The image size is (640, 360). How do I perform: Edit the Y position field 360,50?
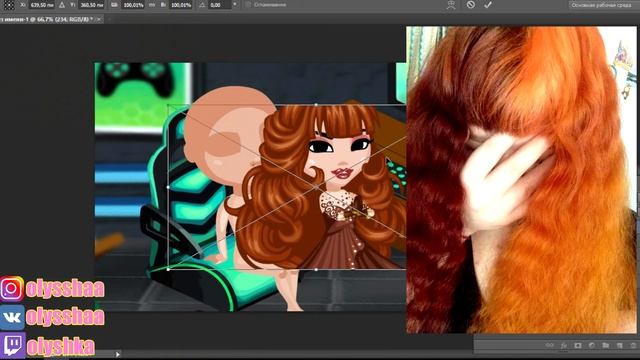(92, 5)
